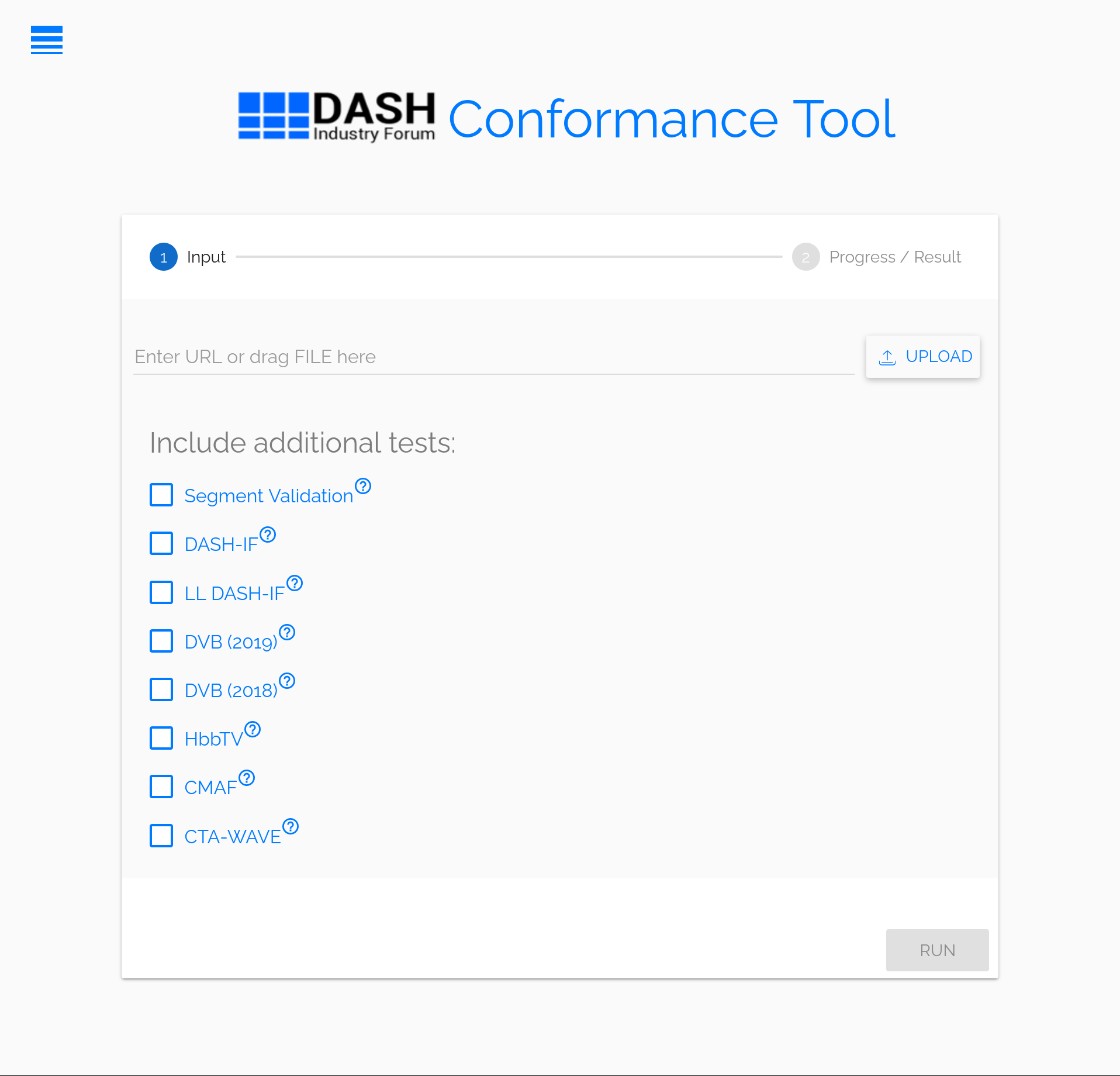Open the hamburger navigation menu
This screenshot has width=1120, height=1076.
click(x=46, y=41)
